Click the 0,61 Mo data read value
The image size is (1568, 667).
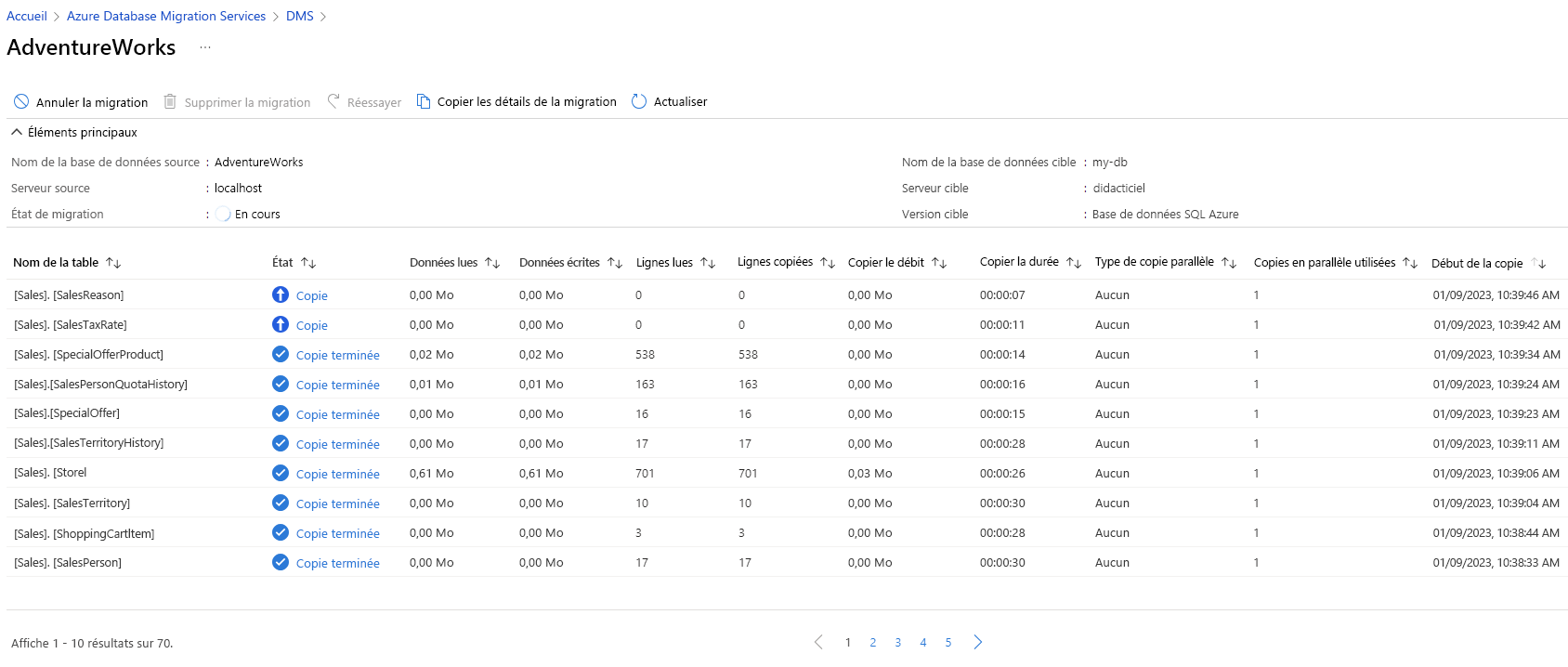(x=432, y=473)
